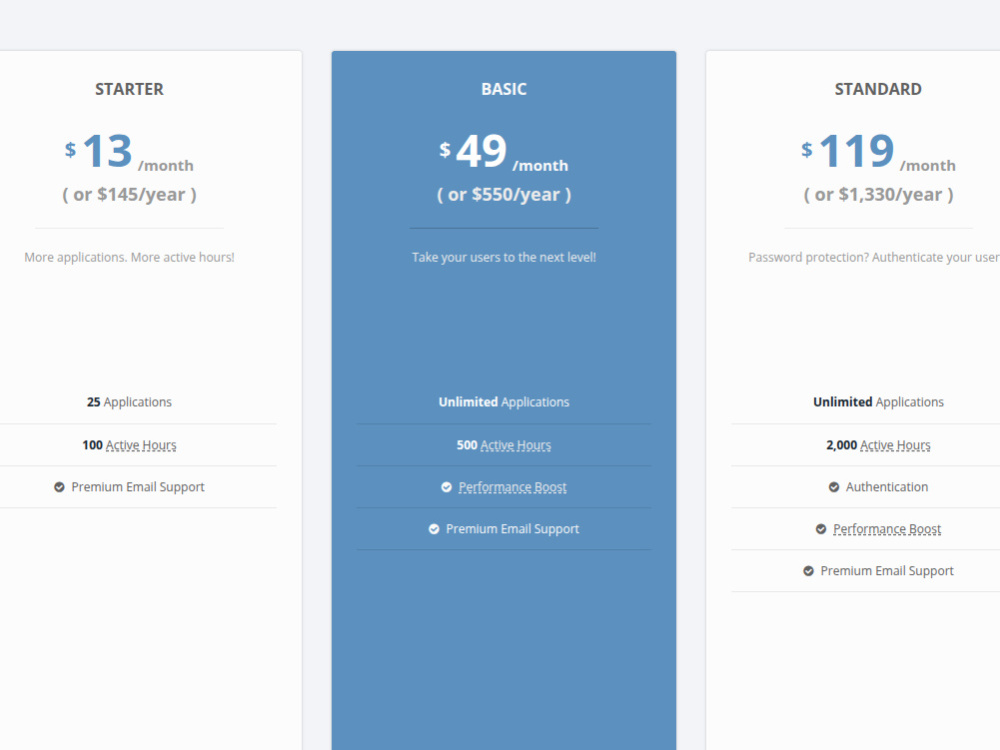Click 'Take your users to the next level!' tagline
Screen dimensions: 1000x750
pyautogui.click(x=504, y=258)
